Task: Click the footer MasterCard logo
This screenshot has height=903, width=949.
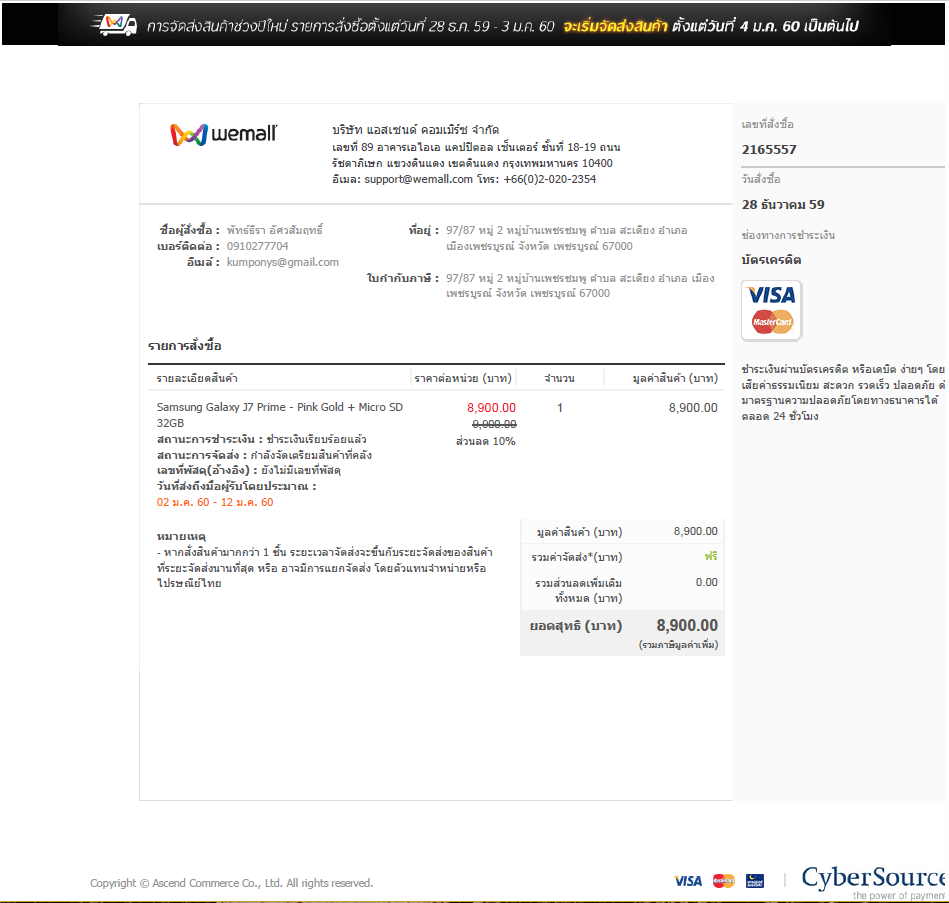Action: [x=723, y=881]
